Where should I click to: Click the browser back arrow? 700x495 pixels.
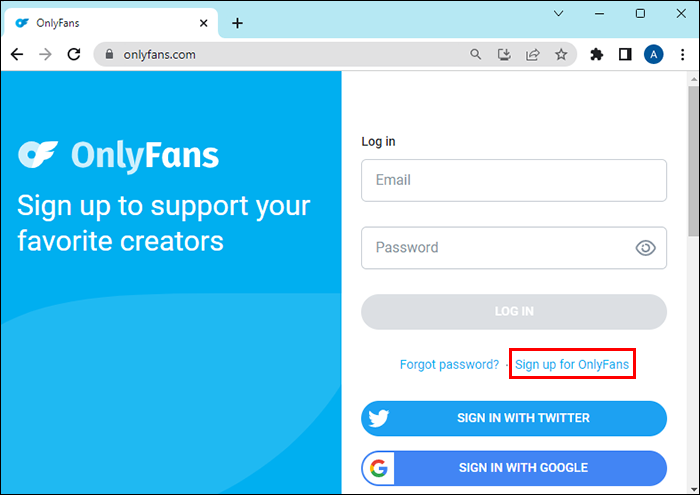[x=17, y=55]
